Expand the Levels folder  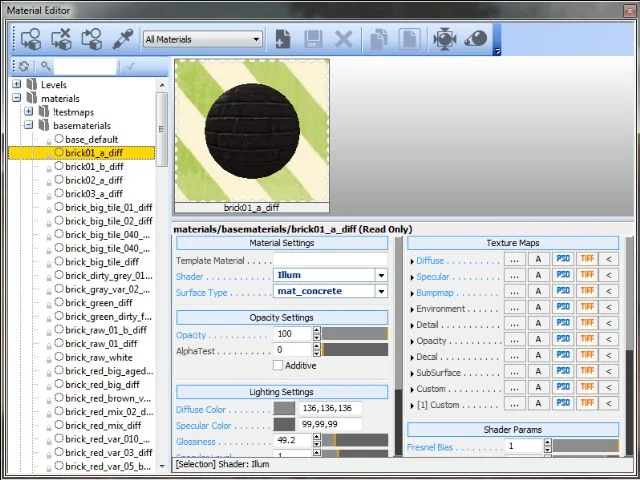tap(16, 84)
